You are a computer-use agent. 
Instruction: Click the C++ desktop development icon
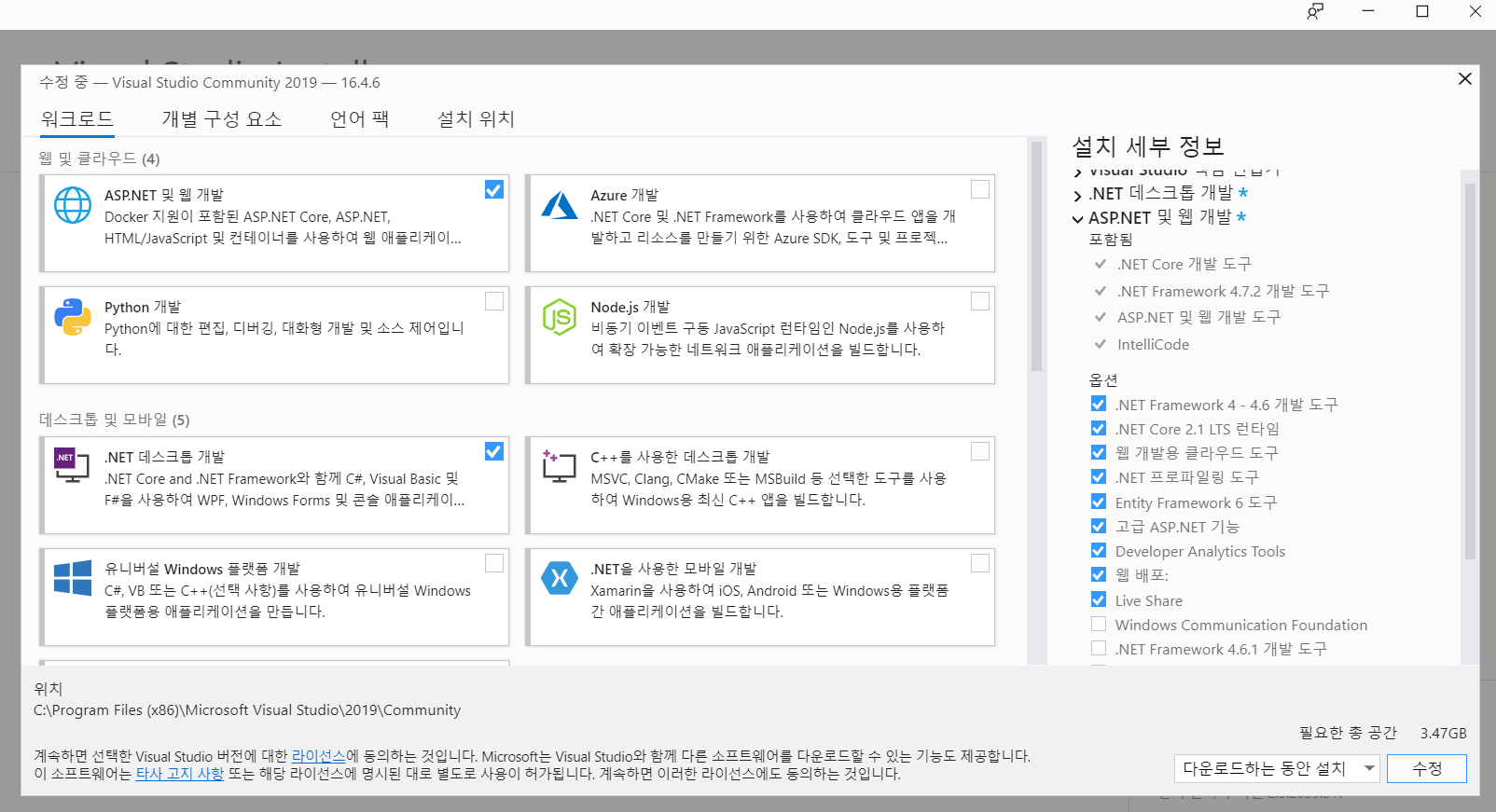point(559,465)
